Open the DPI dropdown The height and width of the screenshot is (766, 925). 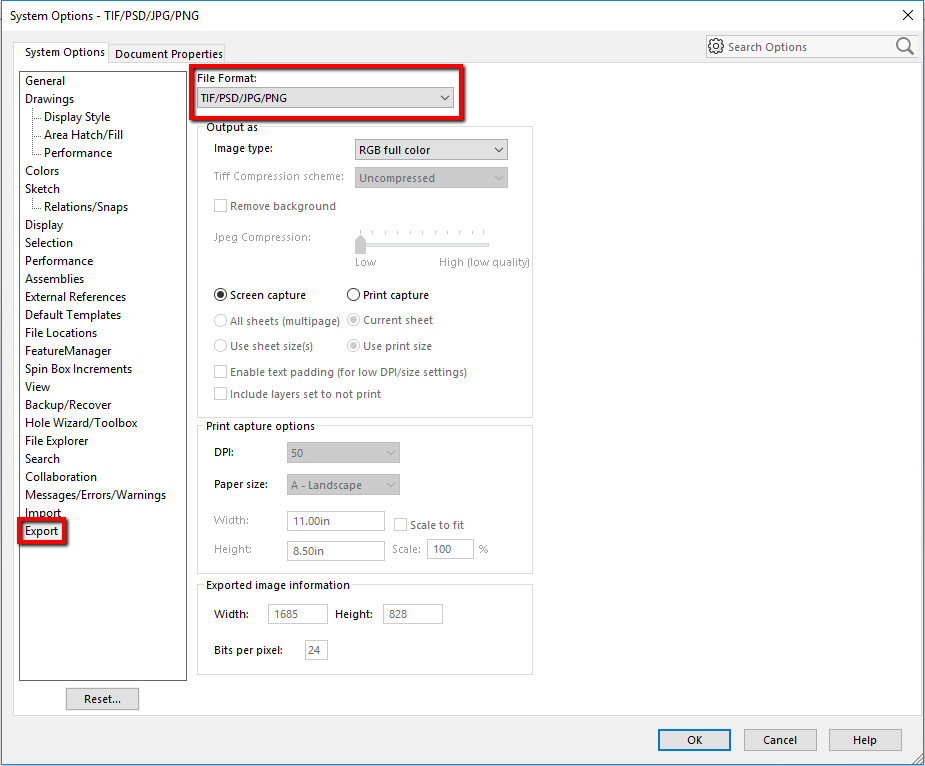tap(343, 453)
